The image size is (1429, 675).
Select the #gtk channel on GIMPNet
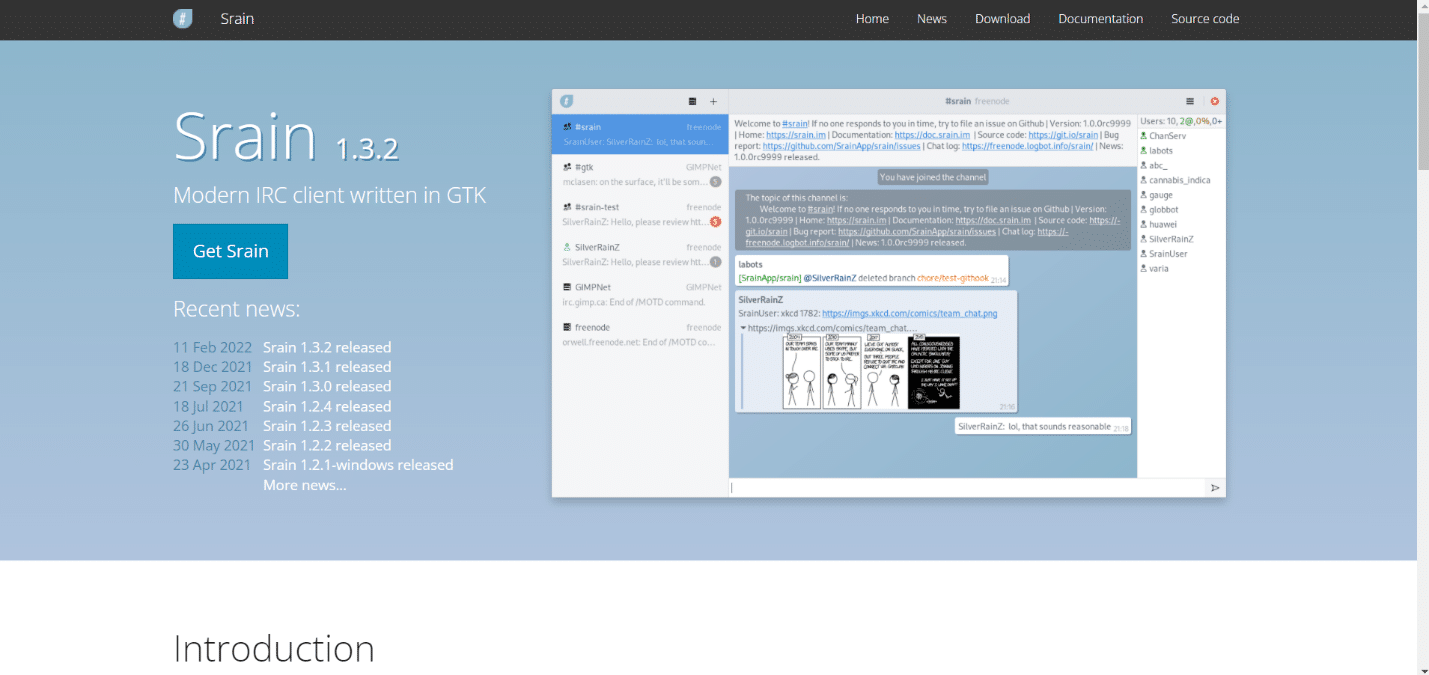[x=640, y=174]
